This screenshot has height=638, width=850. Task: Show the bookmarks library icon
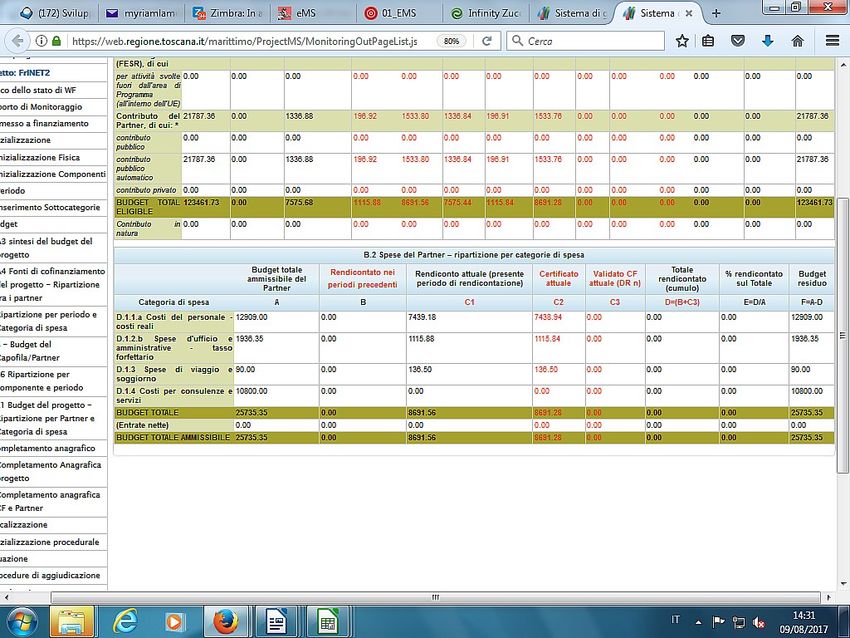[x=709, y=41]
